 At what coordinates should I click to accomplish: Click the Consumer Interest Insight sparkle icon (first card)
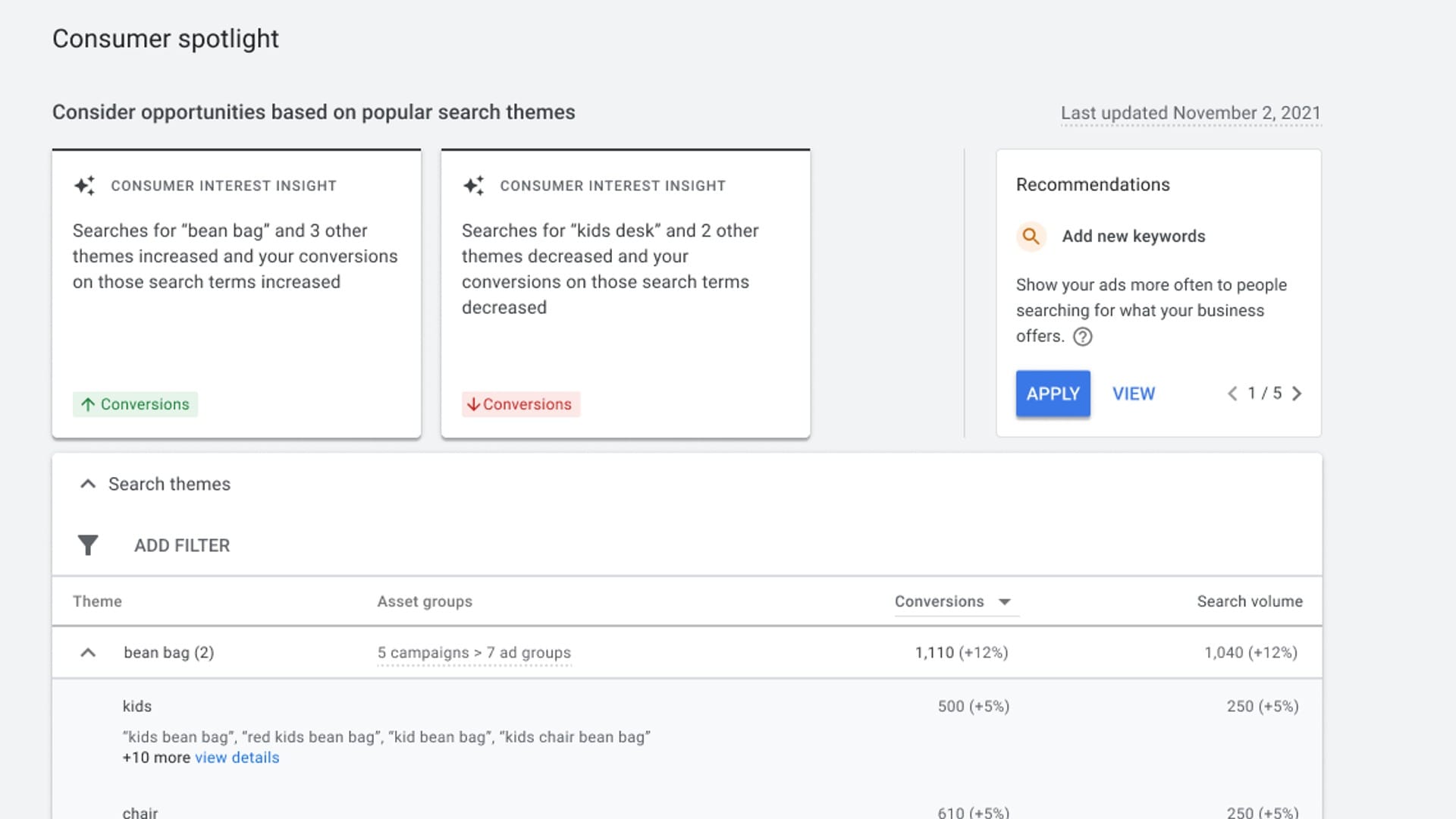coord(84,185)
